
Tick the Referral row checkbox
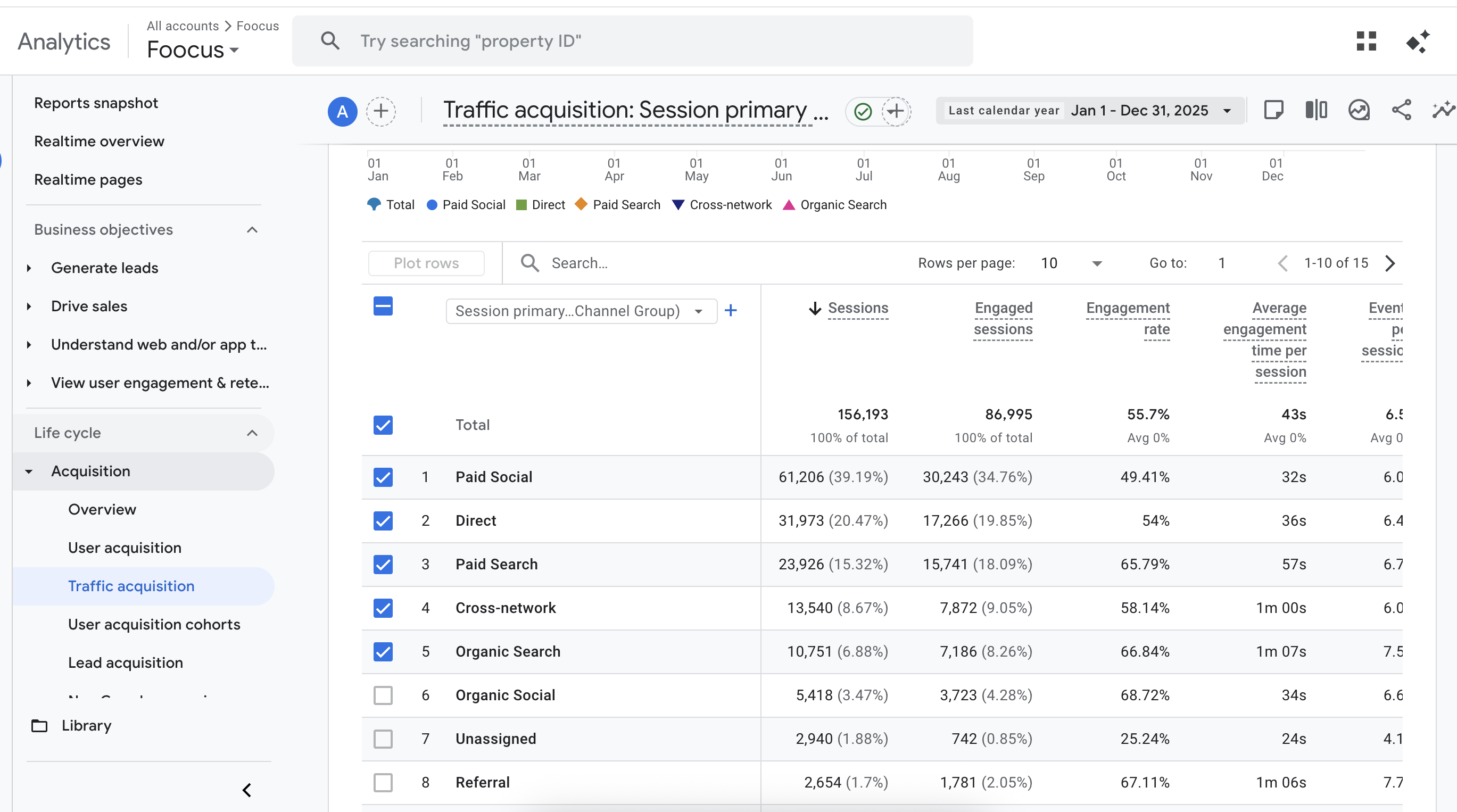[383, 782]
